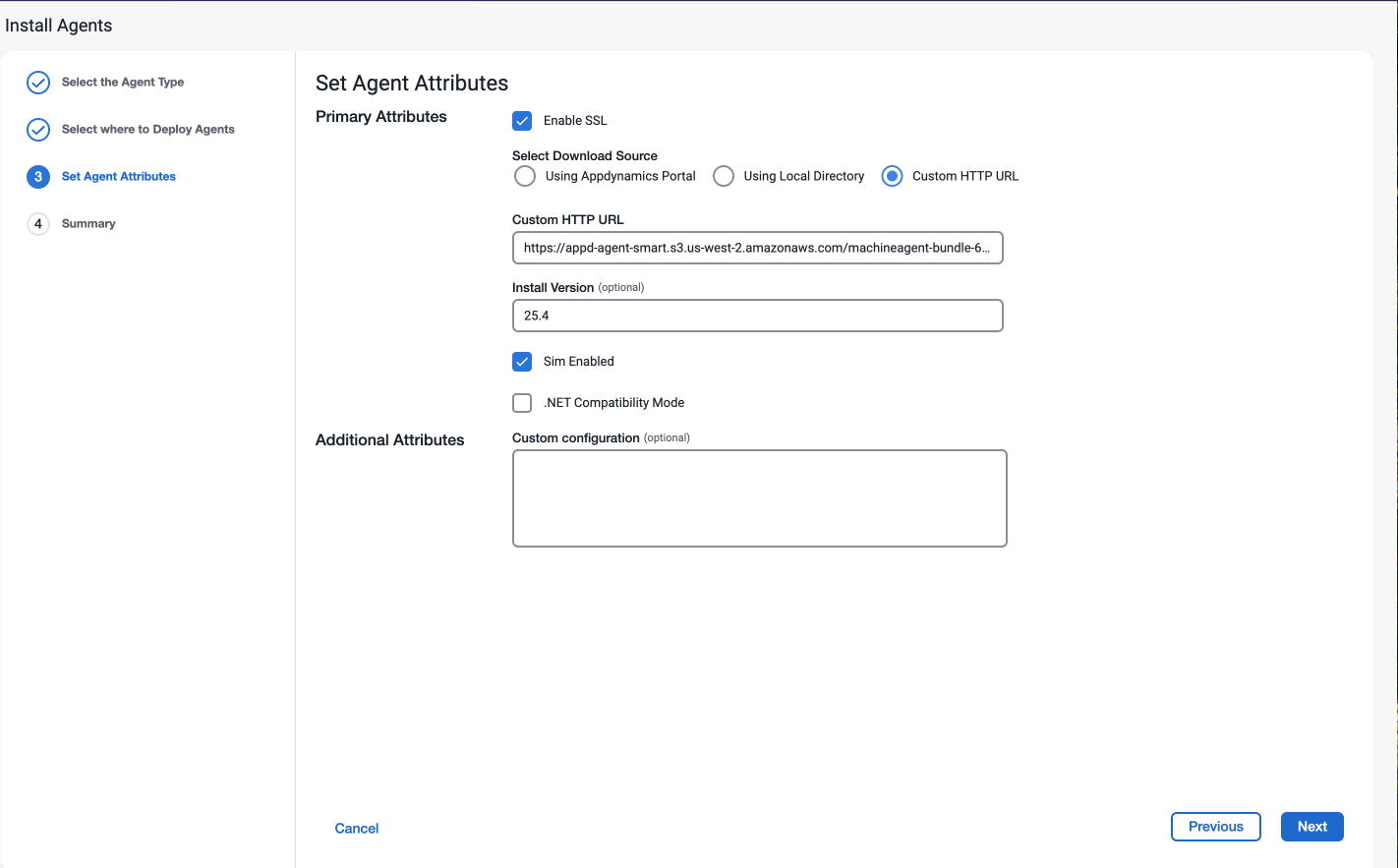Navigate to the Summary step

pos(88,223)
